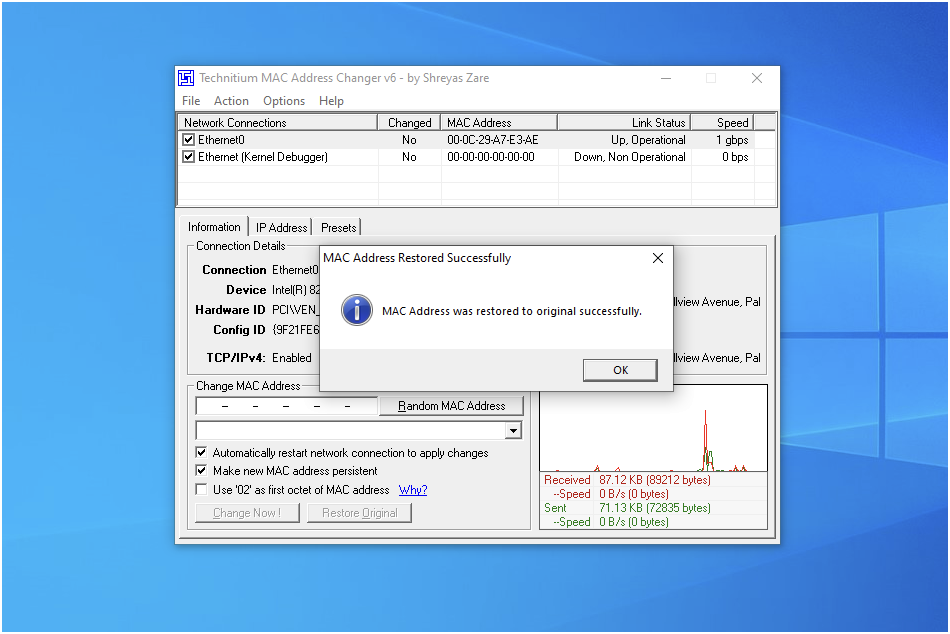Enable Use '02' as first octet

click(x=201, y=490)
